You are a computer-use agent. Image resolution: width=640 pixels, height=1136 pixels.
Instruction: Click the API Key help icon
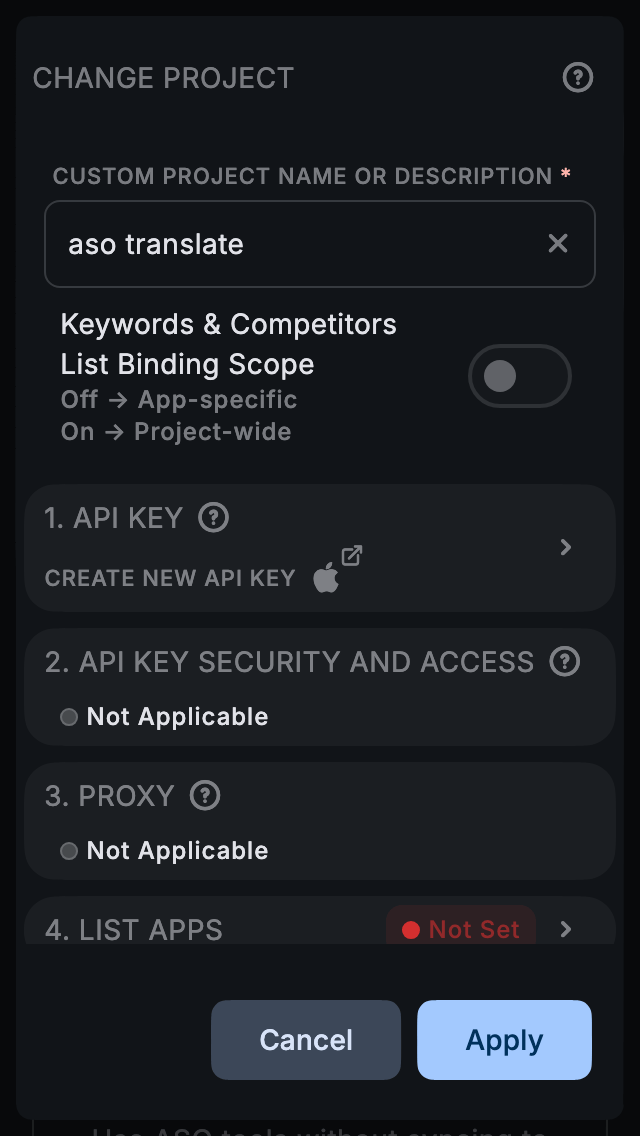pos(214,518)
